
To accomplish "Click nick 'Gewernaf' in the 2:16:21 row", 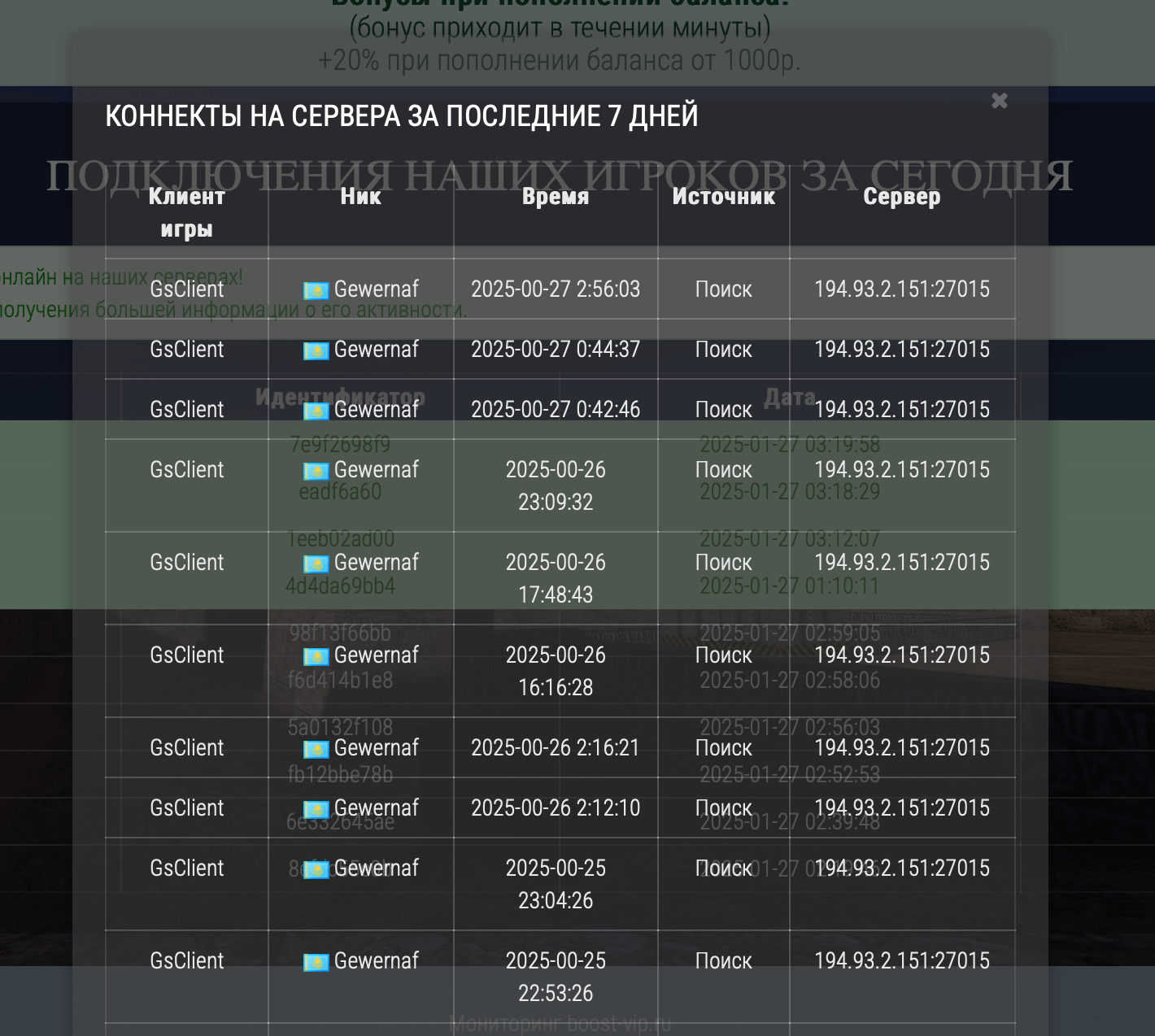I will pyautogui.click(x=377, y=747).
